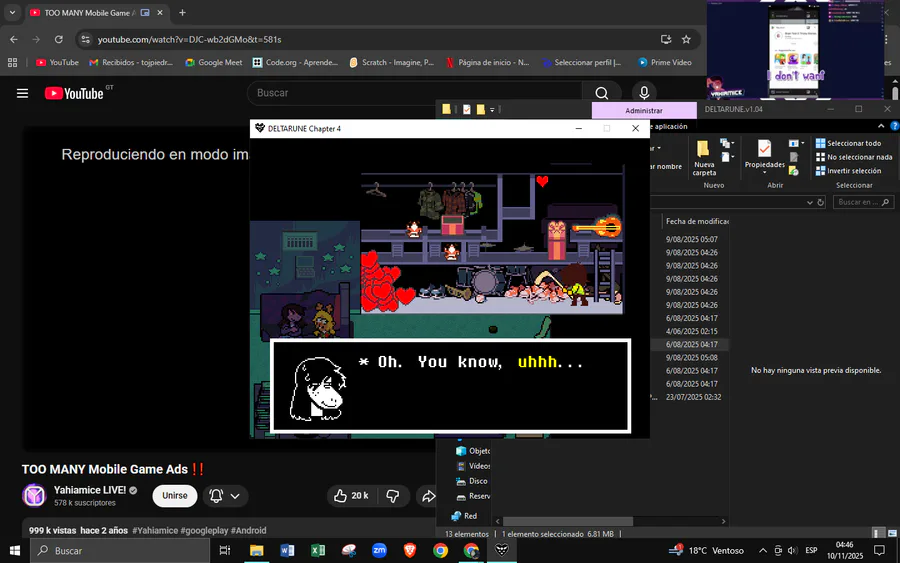Screen dimensions: 900x563
Task: Open Brave browser from the taskbar
Action: click(x=410, y=551)
